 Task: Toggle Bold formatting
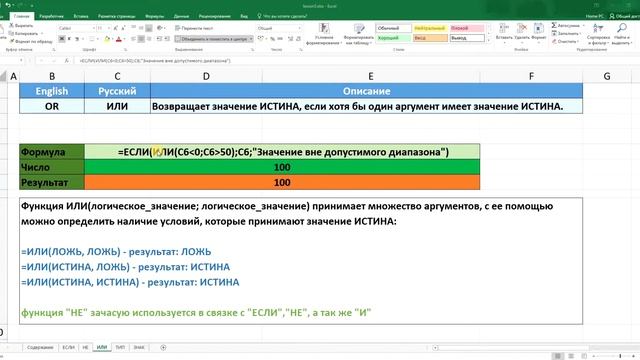point(62,39)
